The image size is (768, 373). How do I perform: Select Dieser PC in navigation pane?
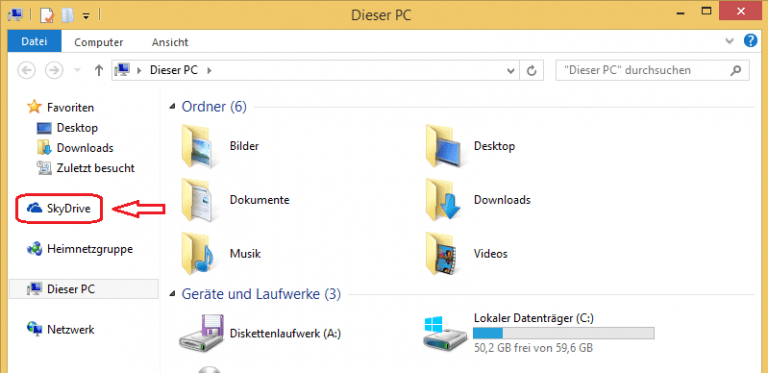tap(84, 289)
